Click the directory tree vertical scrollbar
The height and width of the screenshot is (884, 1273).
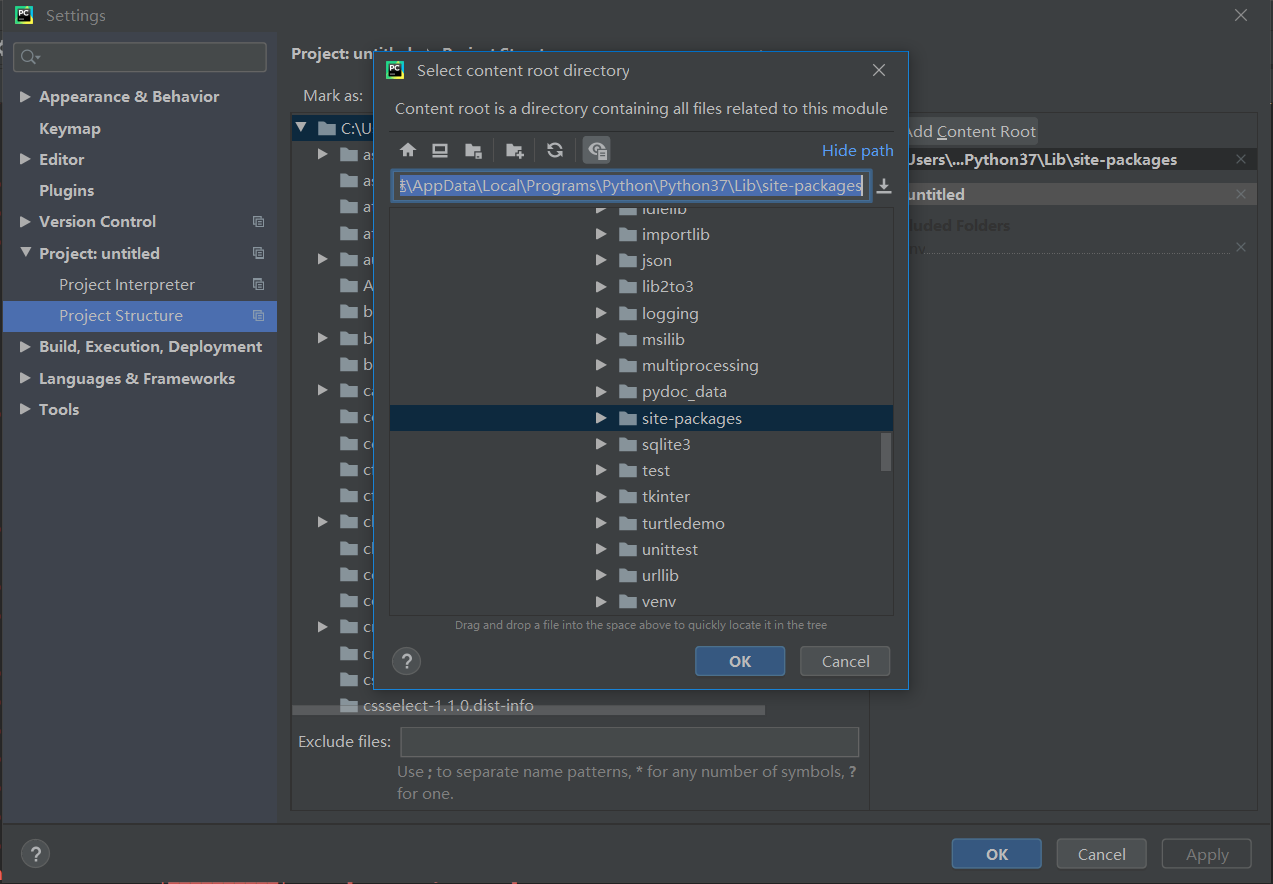[x=886, y=451]
